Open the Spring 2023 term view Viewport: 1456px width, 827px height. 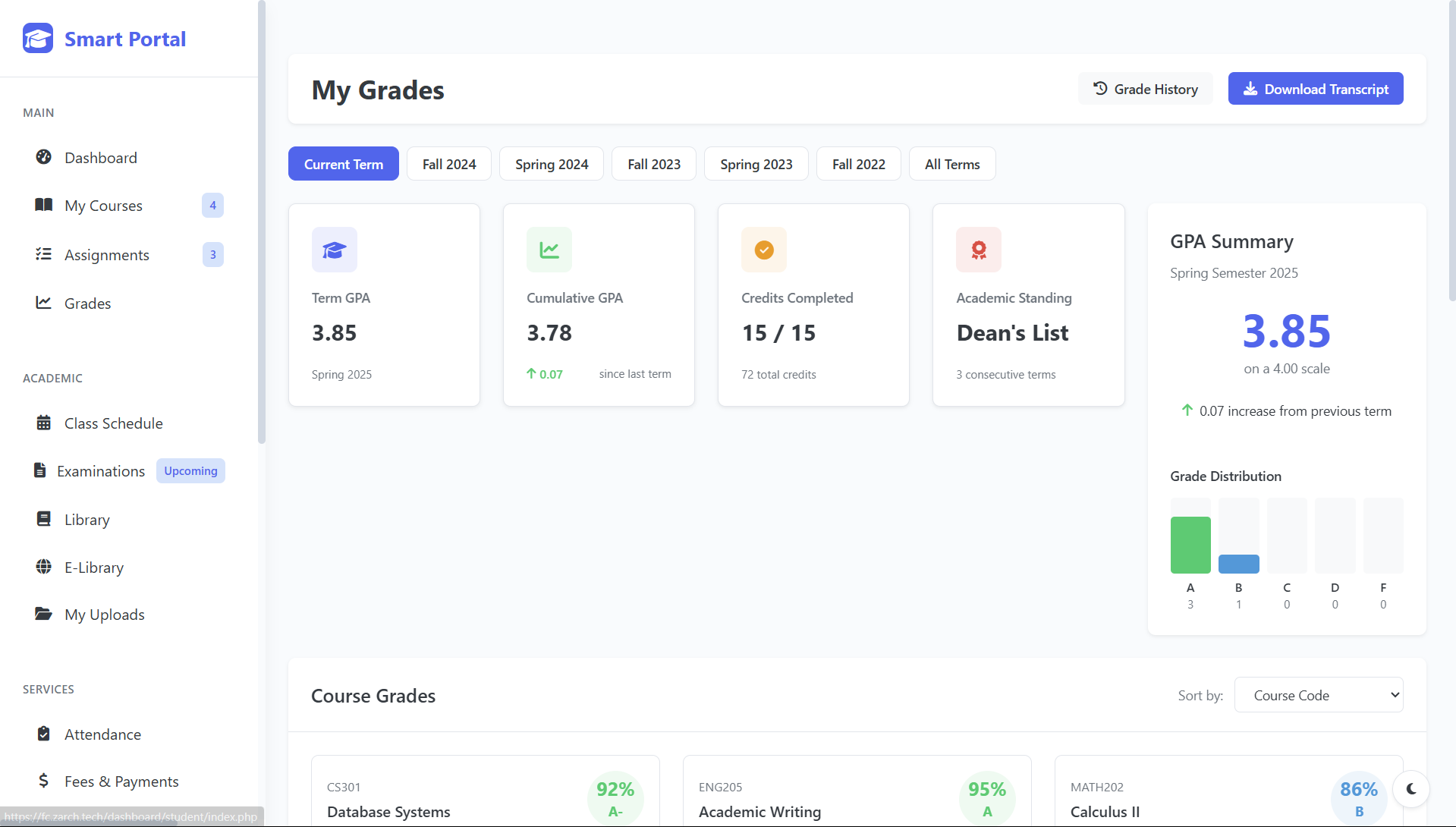[756, 163]
